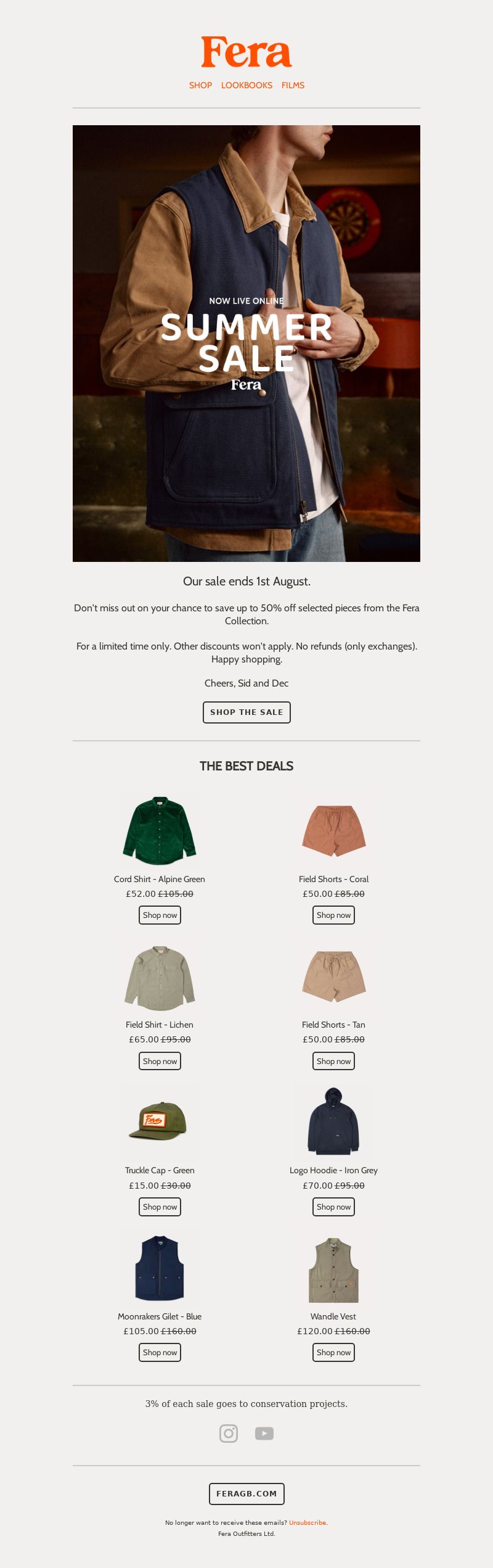Click the FERAGB.COM button
Image resolution: width=493 pixels, height=1568 pixels.
coord(246,1493)
